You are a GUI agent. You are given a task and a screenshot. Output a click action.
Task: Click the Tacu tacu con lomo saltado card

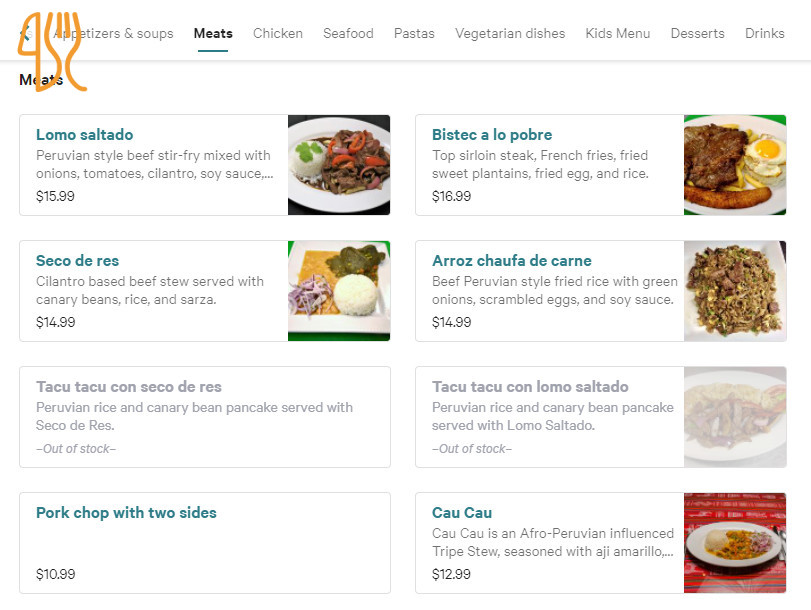550,417
